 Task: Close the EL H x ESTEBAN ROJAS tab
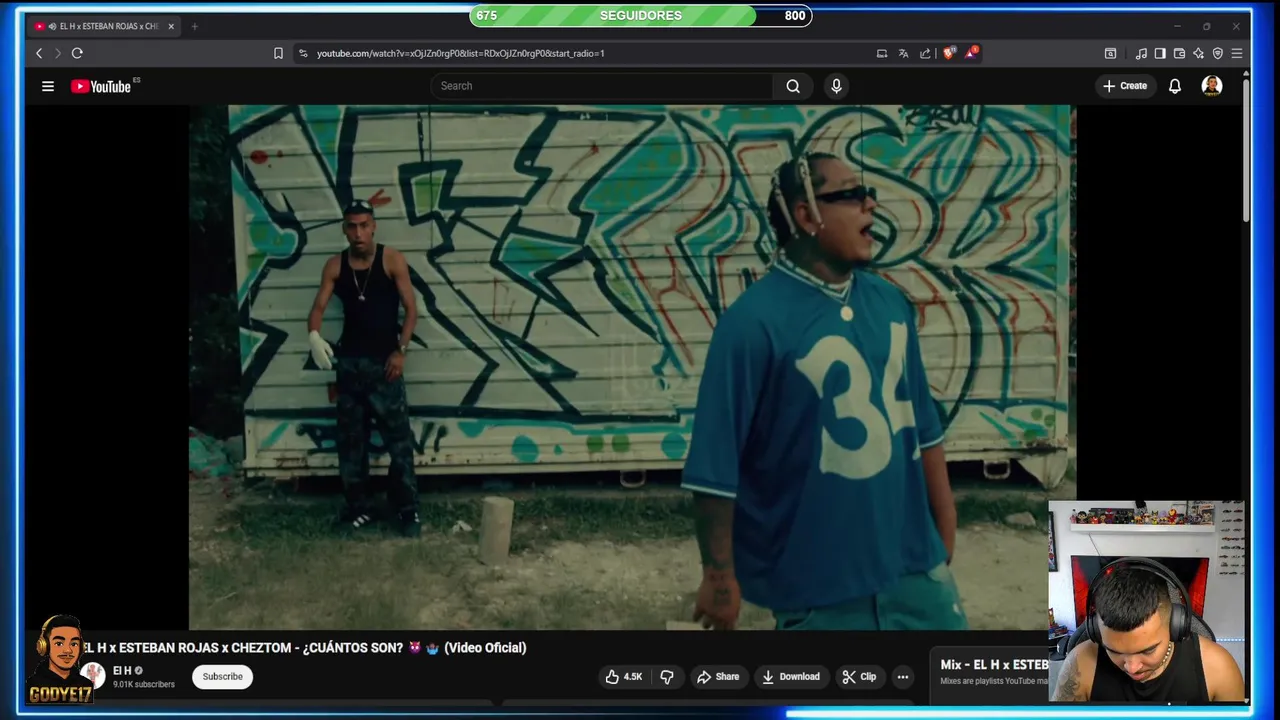click(x=171, y=26)
